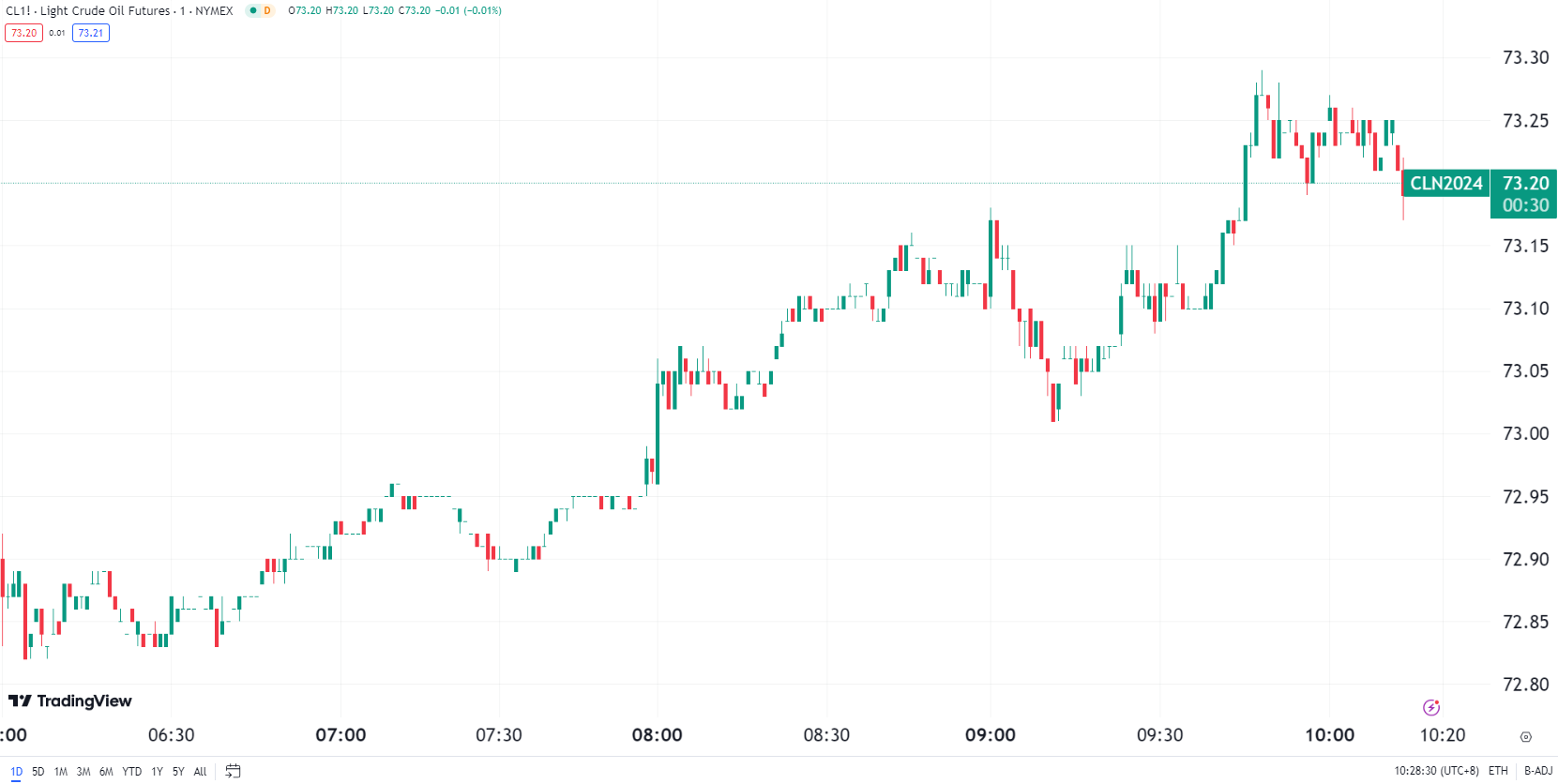The width and height of the screenshot is (1558, 784).
Task: Open the go-to-date calendar picker
Action: (x=233, y=771)
